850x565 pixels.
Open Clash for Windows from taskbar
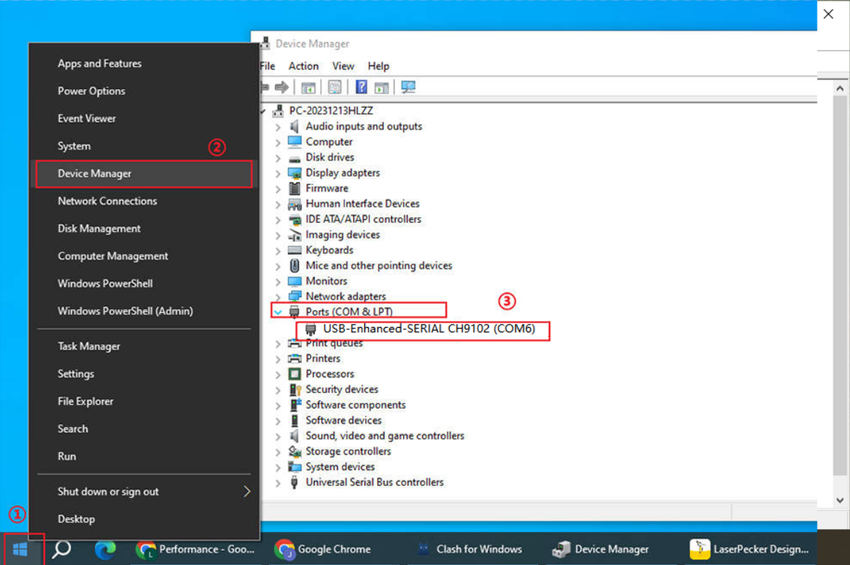tap(469, 549)
